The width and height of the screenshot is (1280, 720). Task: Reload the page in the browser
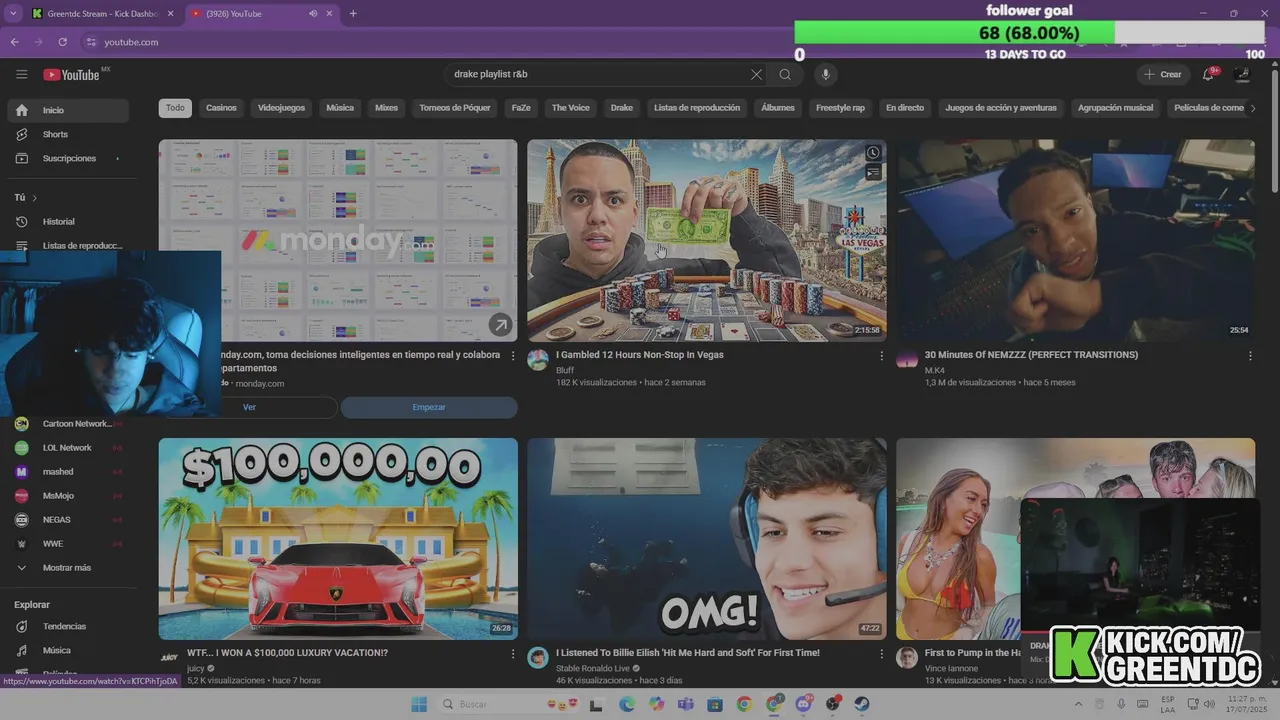point(62,42)
